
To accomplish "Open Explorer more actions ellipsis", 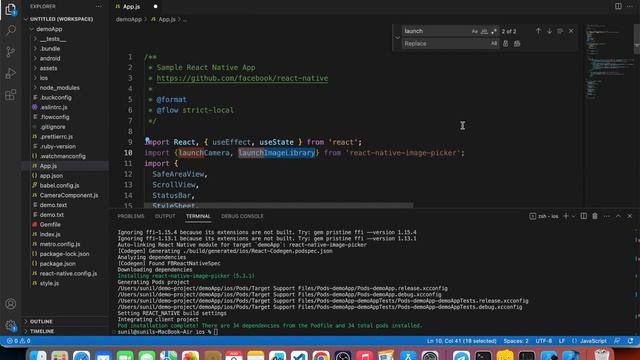I will pyautogui.click(x=99, y=7).
